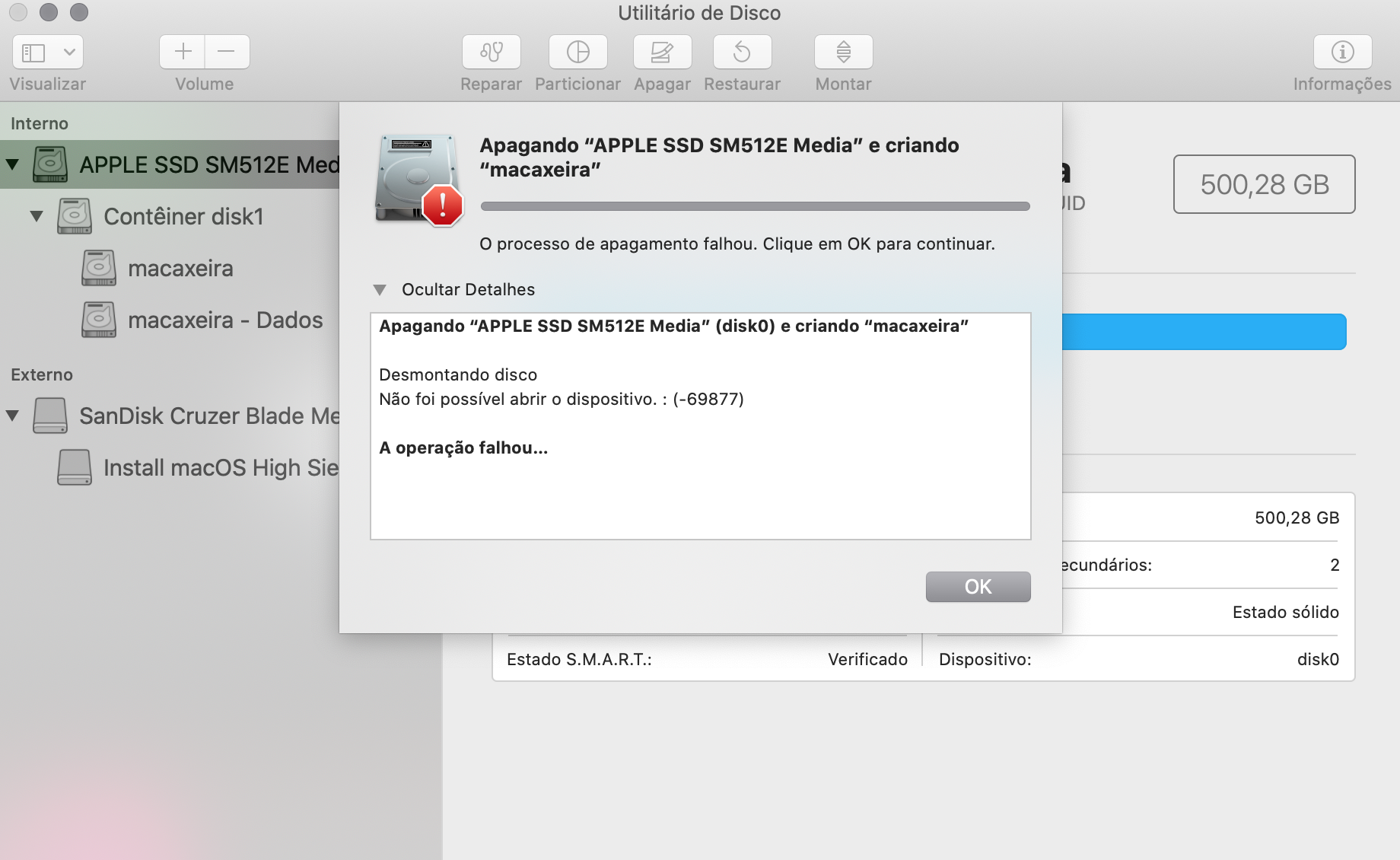Viewport: 1400px width, 860px height.
Task: Click the Apagar erase icon
Action: click(663, 52)
